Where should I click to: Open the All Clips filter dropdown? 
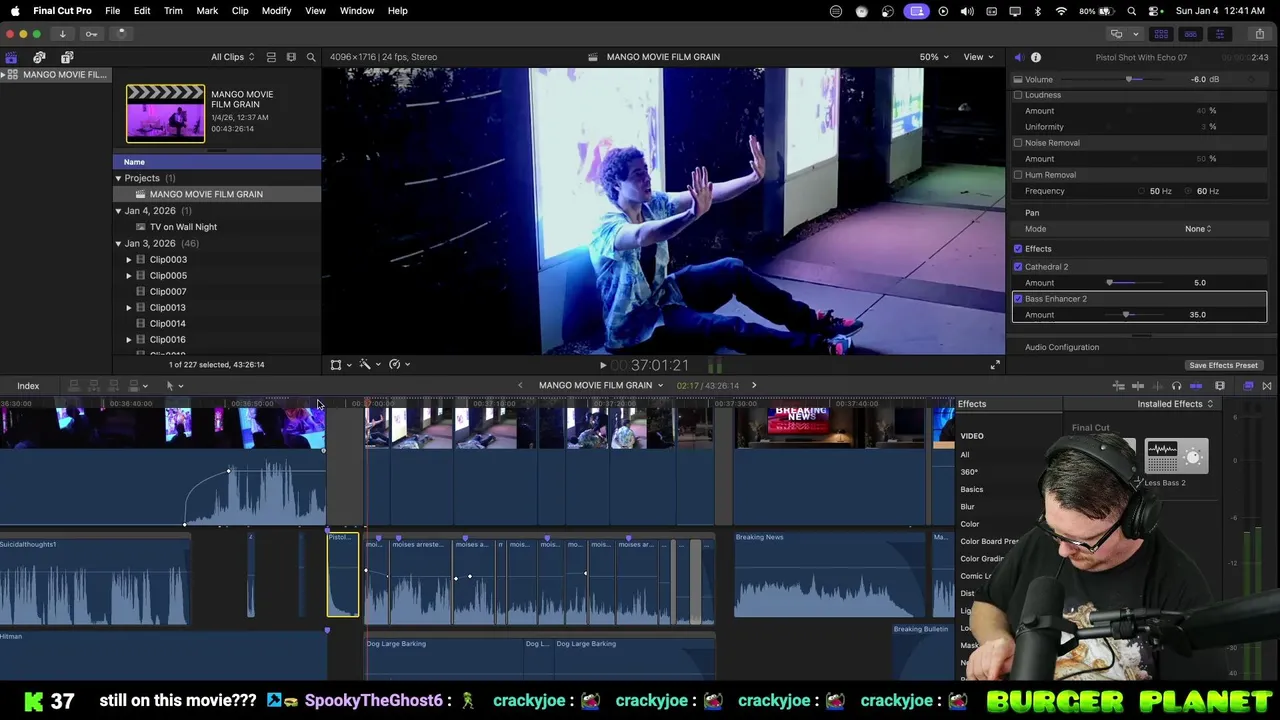[232, 57]
